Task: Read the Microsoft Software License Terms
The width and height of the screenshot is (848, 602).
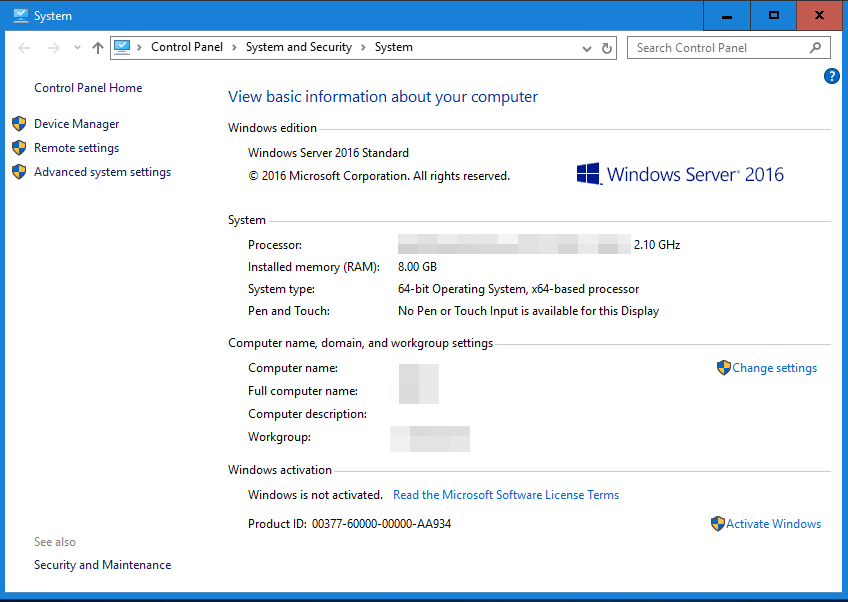Action: coord(506,495)
